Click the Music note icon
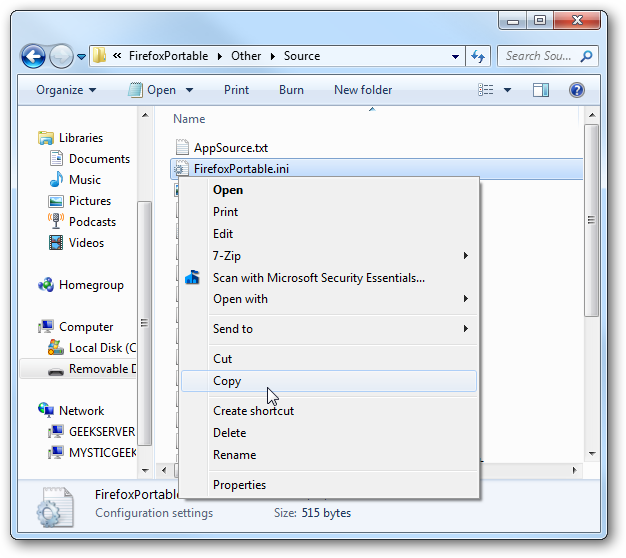This screenshot has width=626, height=558. coord(56,179)
